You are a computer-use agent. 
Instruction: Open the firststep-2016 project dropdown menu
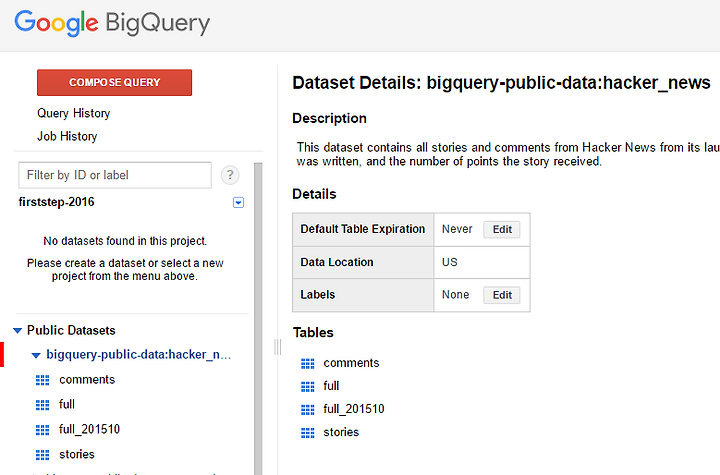[238, 203]
